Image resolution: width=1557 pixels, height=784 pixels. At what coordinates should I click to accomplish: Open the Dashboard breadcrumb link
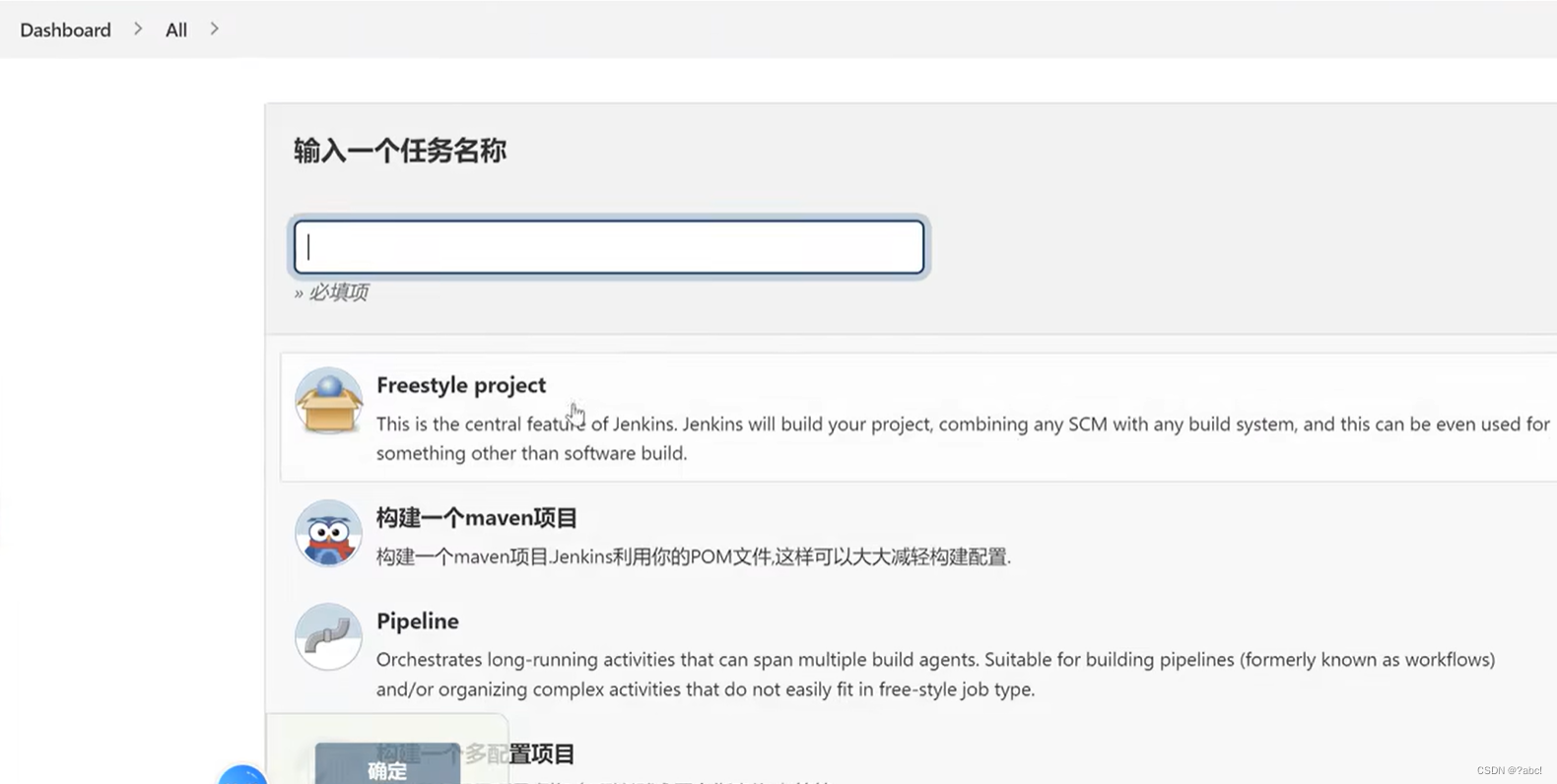(65, 30)
